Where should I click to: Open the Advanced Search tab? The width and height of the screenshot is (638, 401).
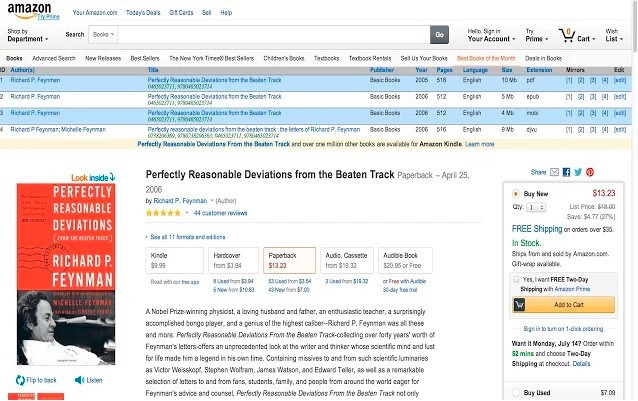coord(54,58)
